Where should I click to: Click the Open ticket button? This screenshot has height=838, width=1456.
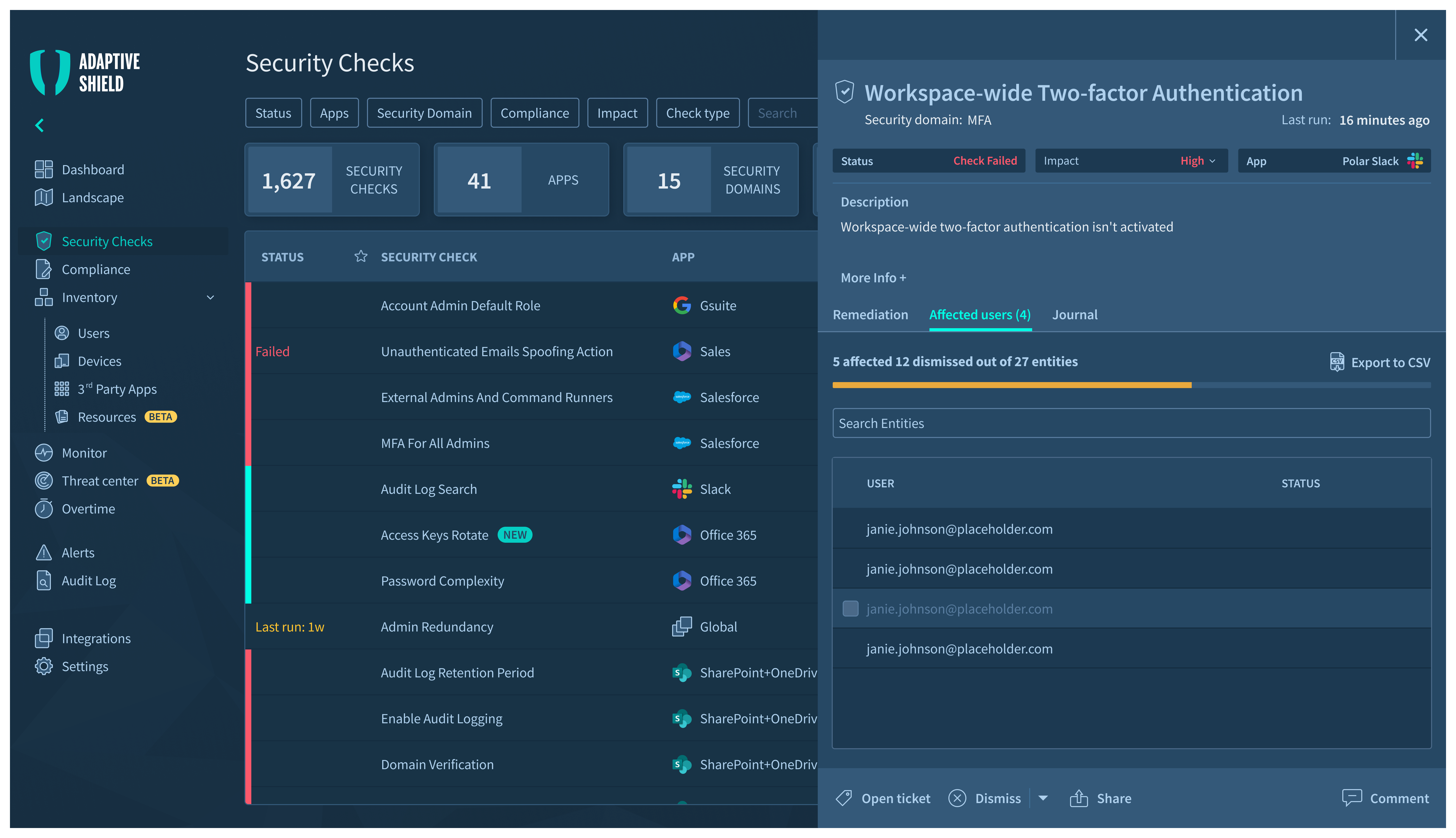pos(883,798)
